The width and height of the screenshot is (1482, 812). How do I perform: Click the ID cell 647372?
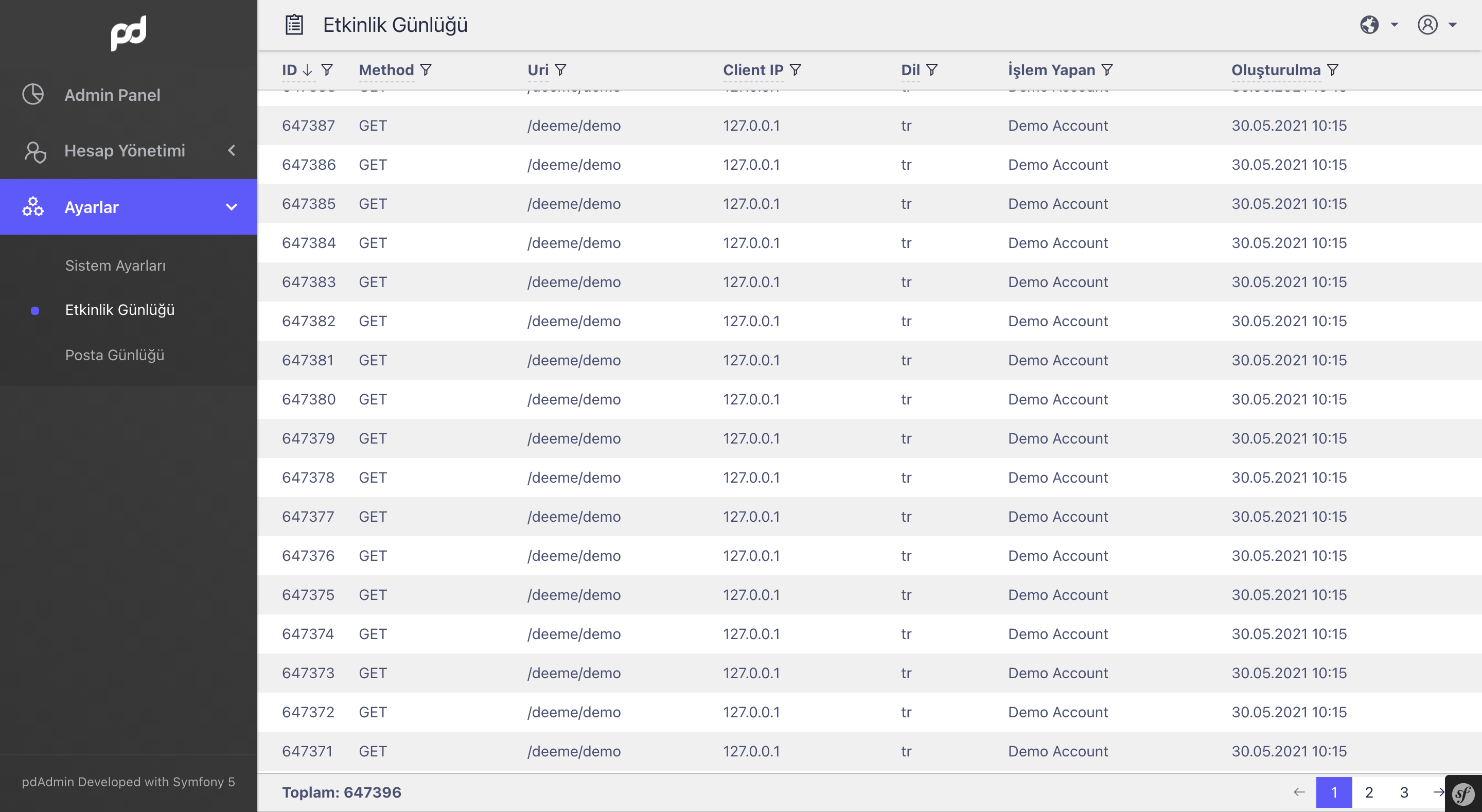(308, 713)
